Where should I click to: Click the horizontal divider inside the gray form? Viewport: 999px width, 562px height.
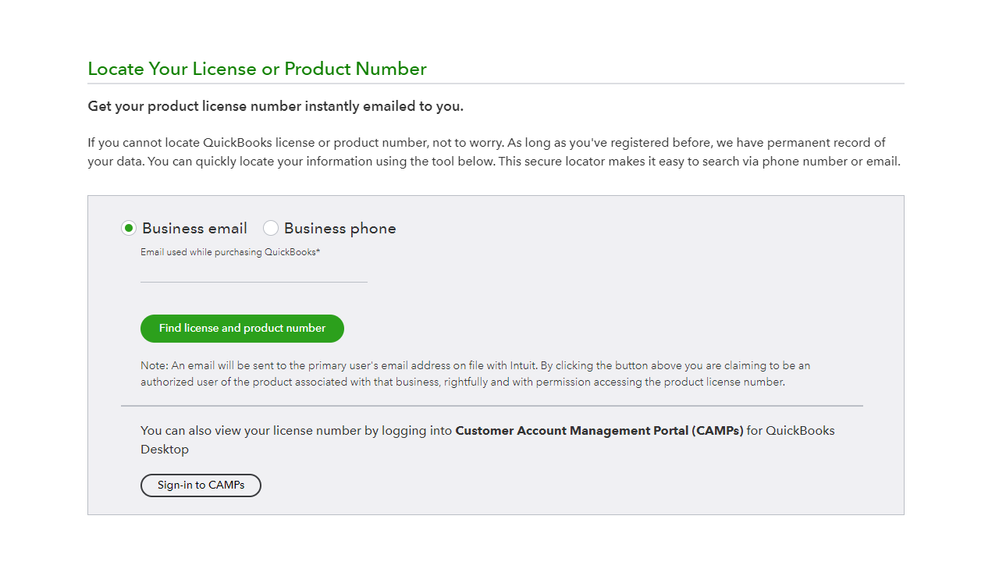[x=491, y=406]
